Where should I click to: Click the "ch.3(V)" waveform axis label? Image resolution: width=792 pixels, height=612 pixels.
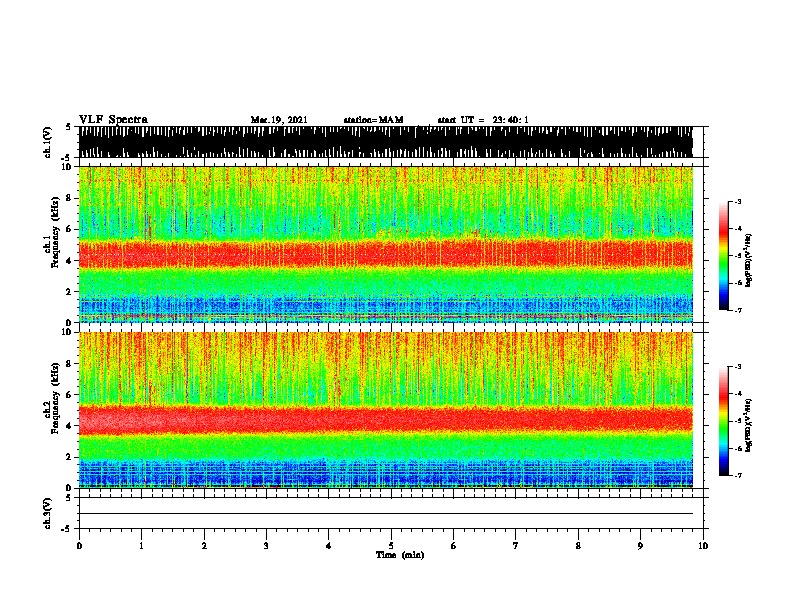(48, 513)
